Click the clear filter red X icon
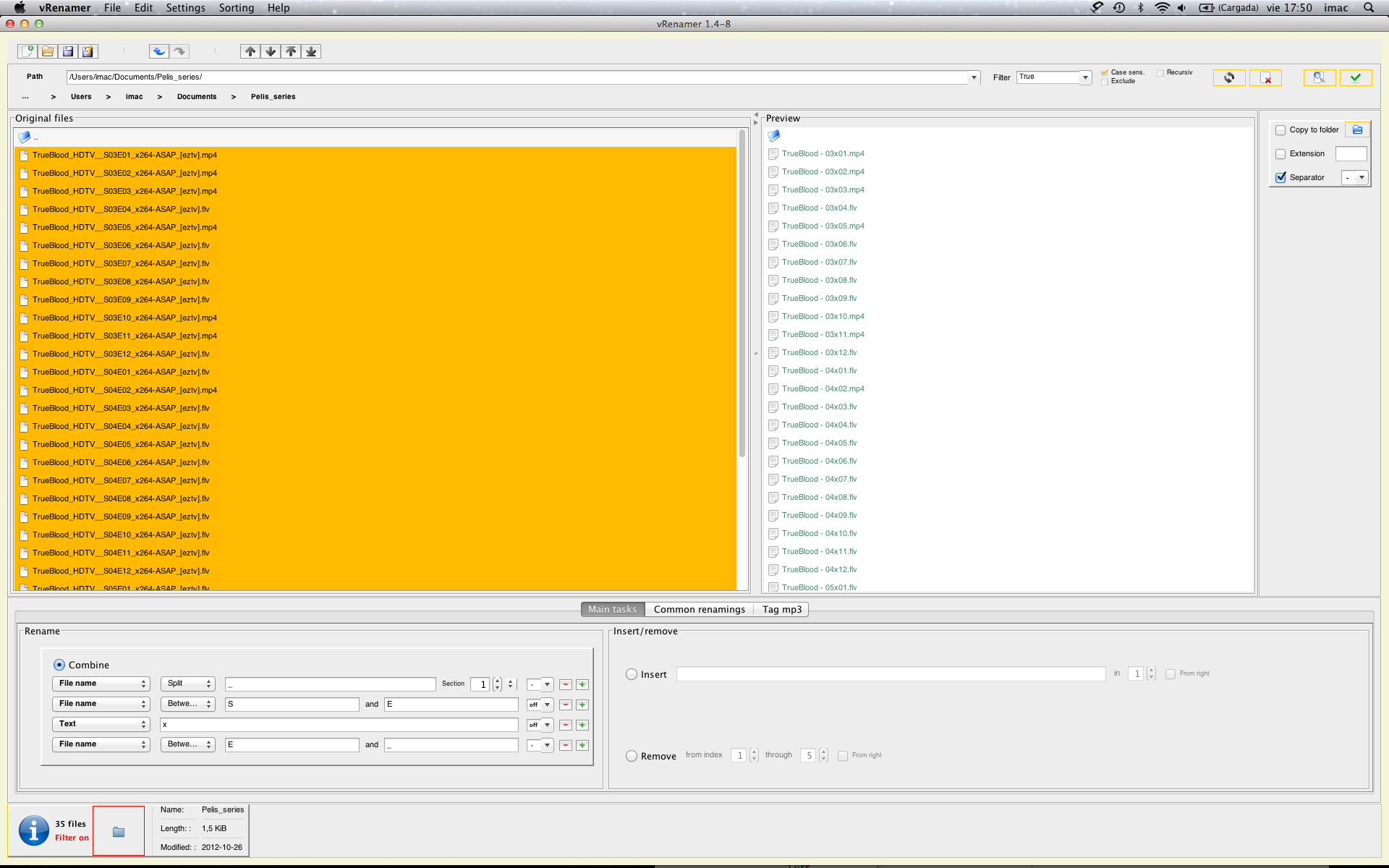The image size is (1389, 868). click(1265, 77)
